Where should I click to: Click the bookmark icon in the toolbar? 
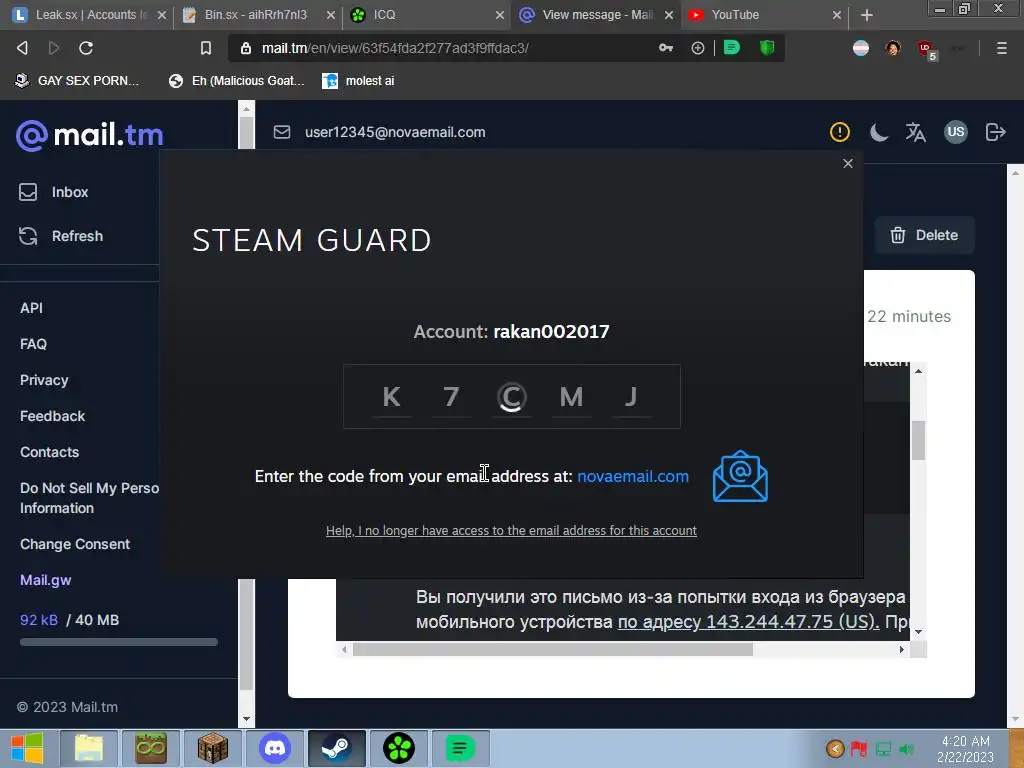tap(206, 48)
